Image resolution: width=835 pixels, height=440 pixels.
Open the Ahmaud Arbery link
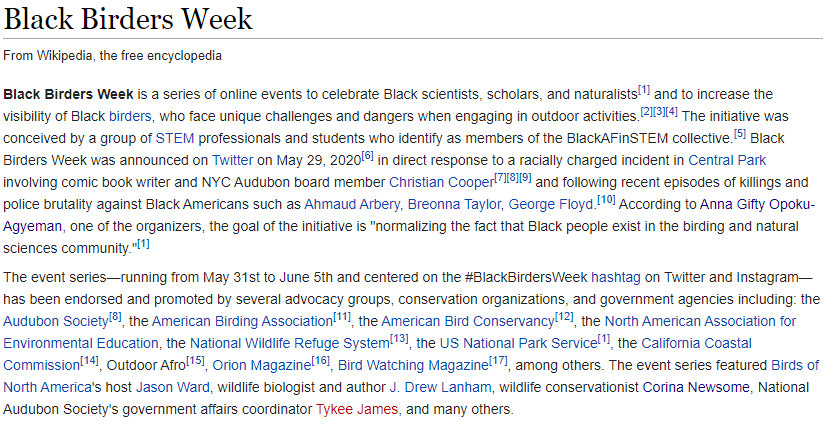click(x=351, y=205)
